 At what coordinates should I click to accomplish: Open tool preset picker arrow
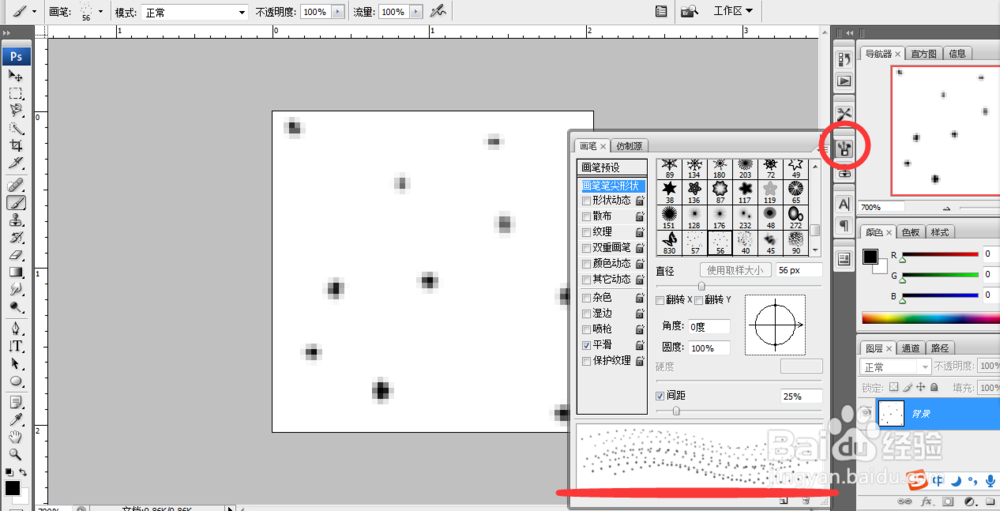pos(34,11)
